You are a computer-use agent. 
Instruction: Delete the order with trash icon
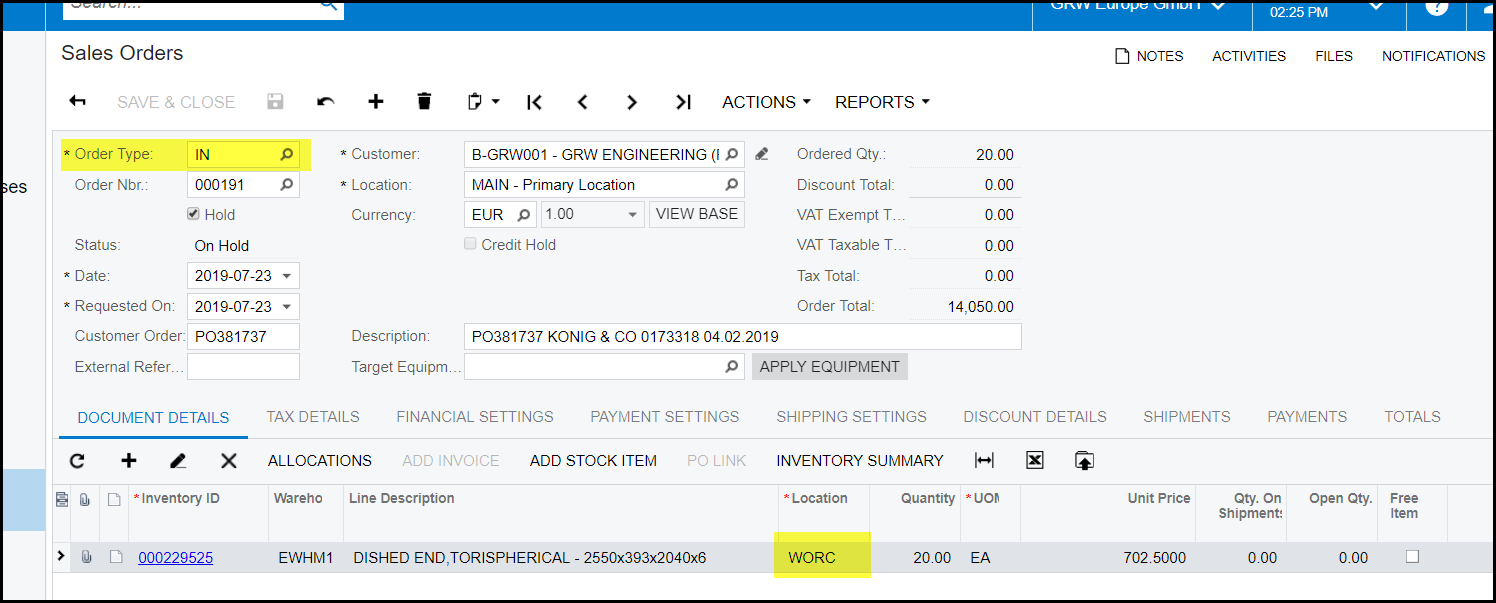[424, 102]
